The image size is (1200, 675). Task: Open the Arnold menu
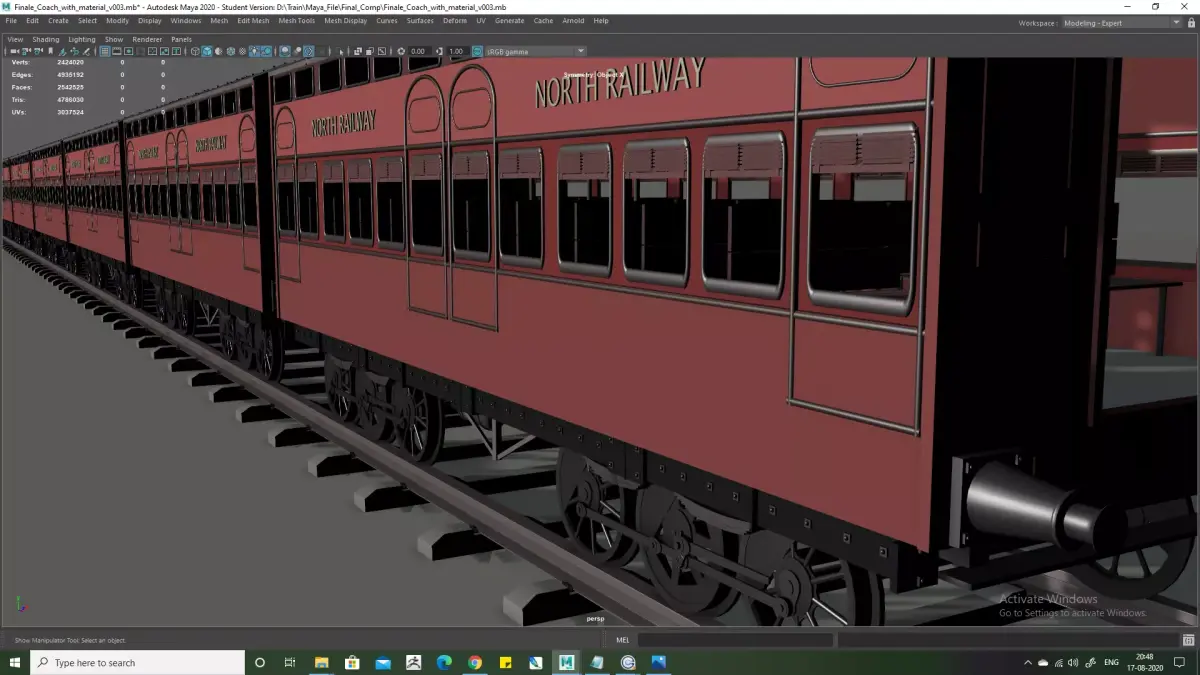pyautogui.click(x=573, y=20)
